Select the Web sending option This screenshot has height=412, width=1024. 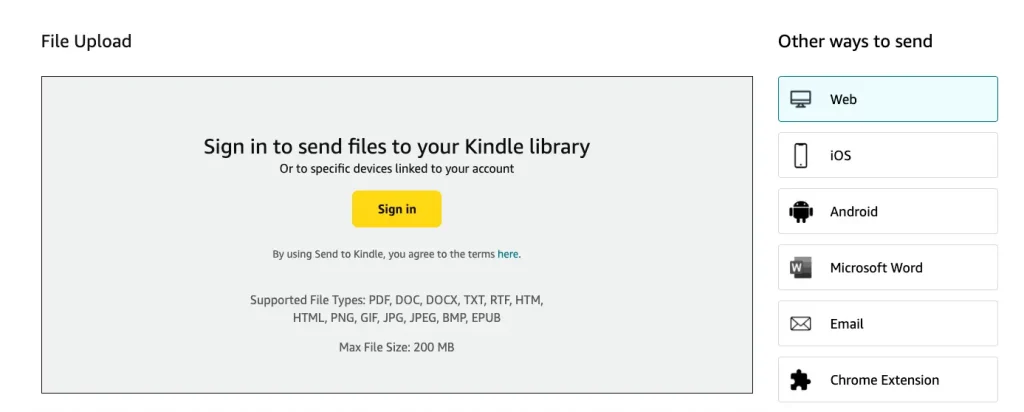pos(888,99)
